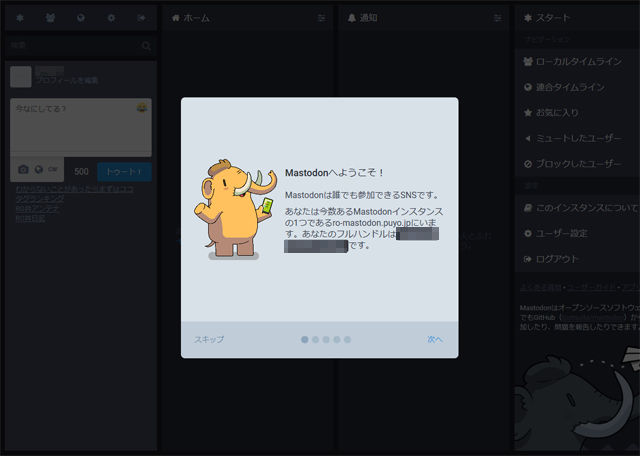The width and height of the screenshot is (640, 456).
Task: Open federated timeline via top navigation globe icon
Action: tap(81, 18)
